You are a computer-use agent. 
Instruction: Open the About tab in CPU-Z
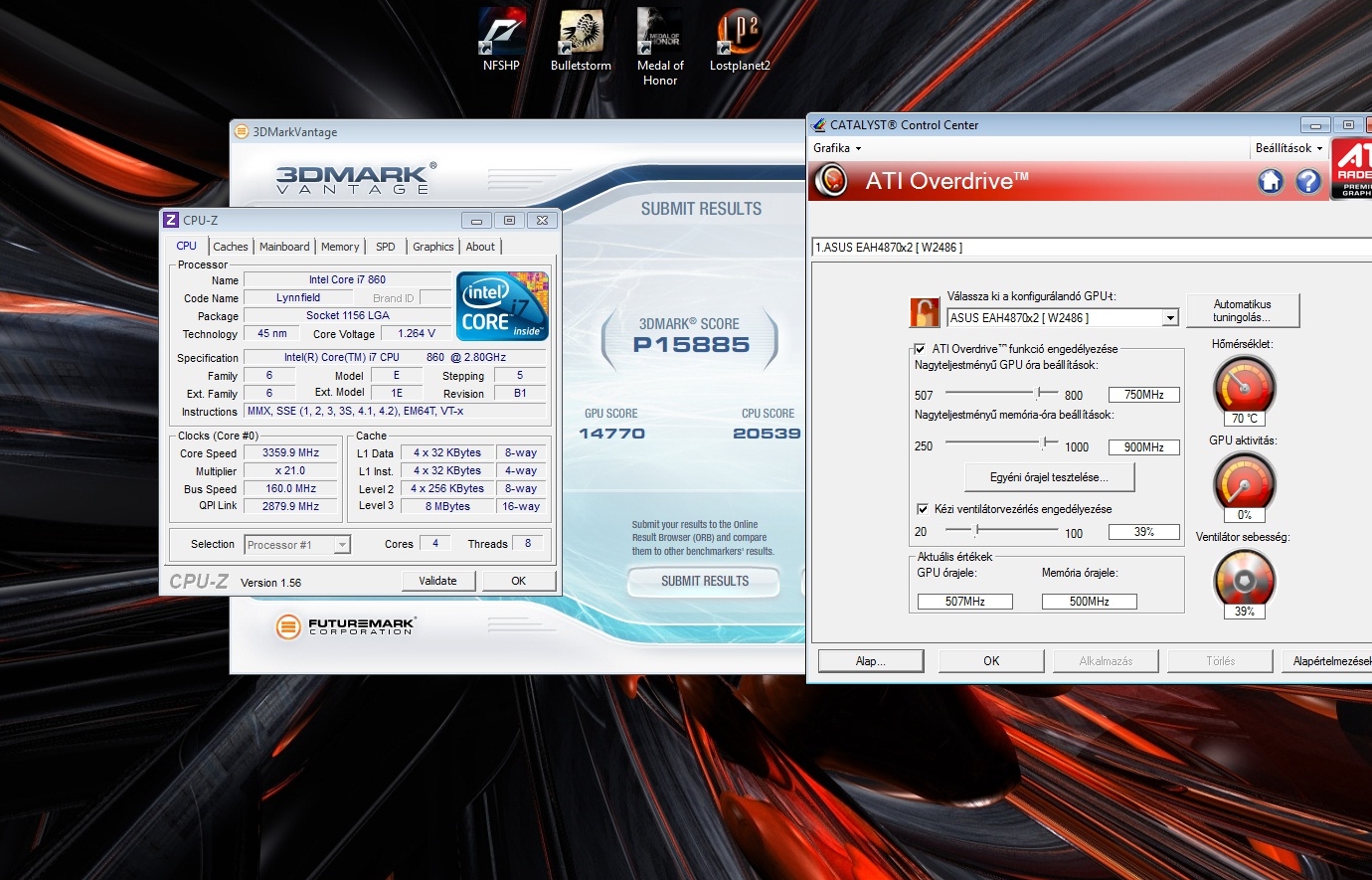pyautogui.click(x=480, y=247)
